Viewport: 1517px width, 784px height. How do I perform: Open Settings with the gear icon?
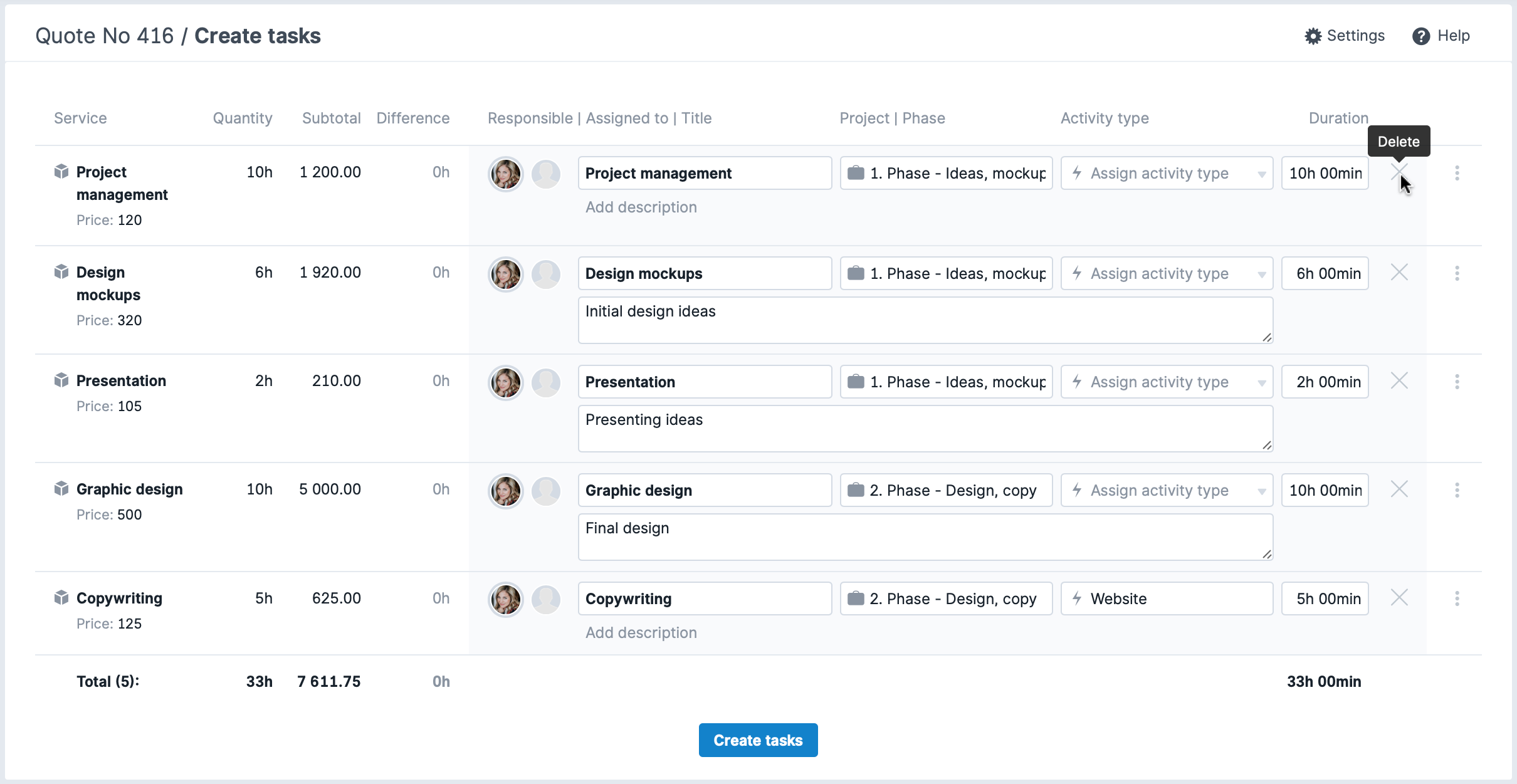click(x=1345, y=36)
